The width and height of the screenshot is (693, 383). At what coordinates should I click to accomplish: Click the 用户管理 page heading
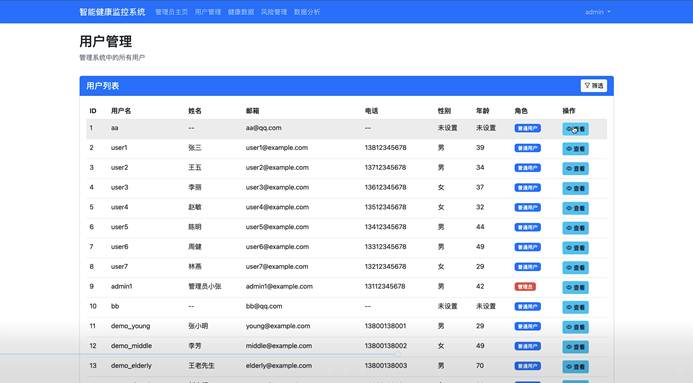tap(106, 42)
